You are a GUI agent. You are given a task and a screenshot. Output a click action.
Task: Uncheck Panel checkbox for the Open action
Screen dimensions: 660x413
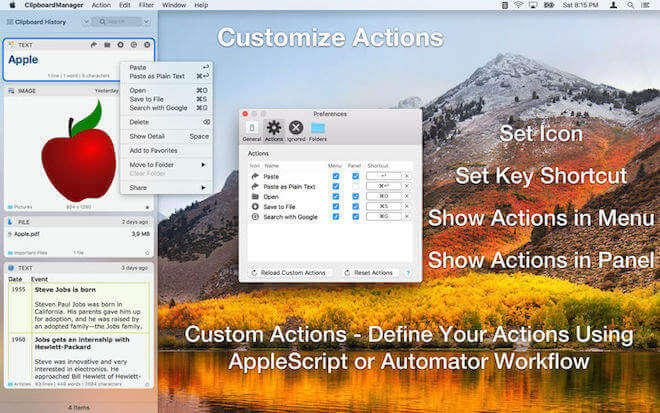pos(356,196)
